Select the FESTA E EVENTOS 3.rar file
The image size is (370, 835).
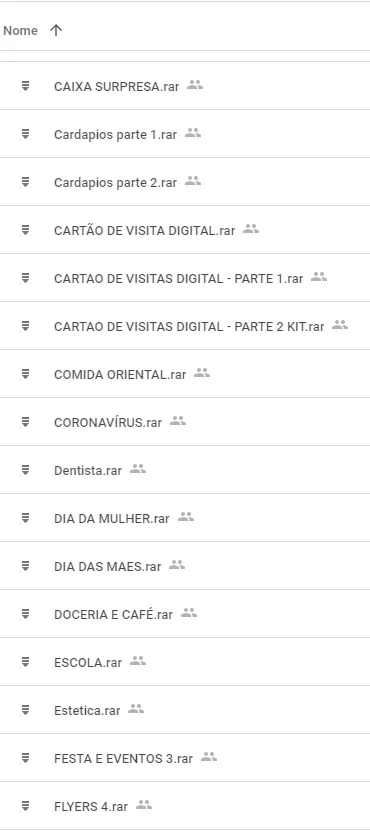click(185, 757)
